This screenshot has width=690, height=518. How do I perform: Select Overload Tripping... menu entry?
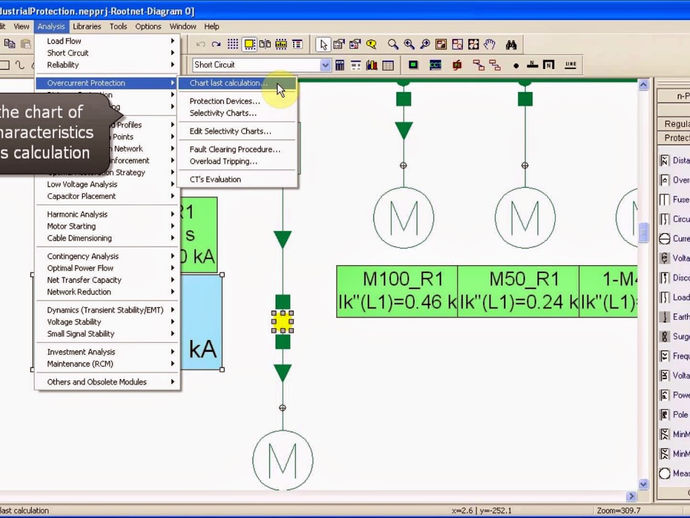pos(238,162)
